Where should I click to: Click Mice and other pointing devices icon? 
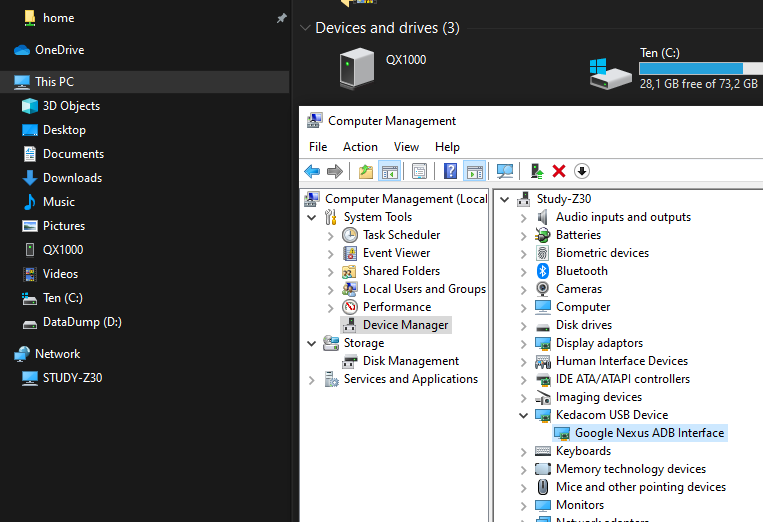tap(543, 487)
